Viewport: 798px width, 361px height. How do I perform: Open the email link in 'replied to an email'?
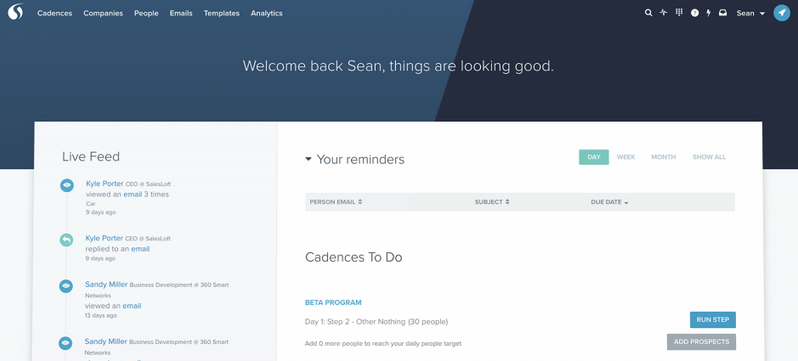point(140,249)
